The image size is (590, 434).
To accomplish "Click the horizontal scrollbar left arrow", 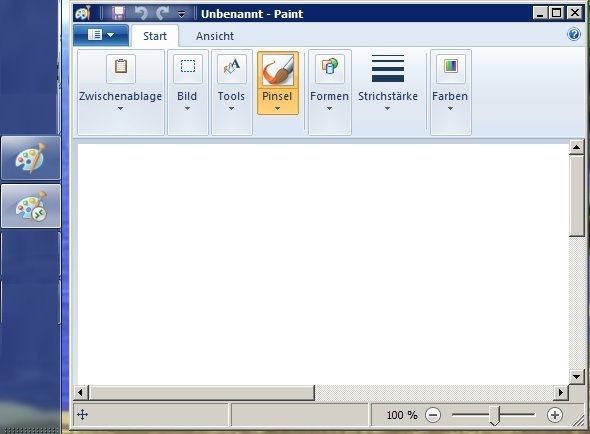I will tap(80, 392).
